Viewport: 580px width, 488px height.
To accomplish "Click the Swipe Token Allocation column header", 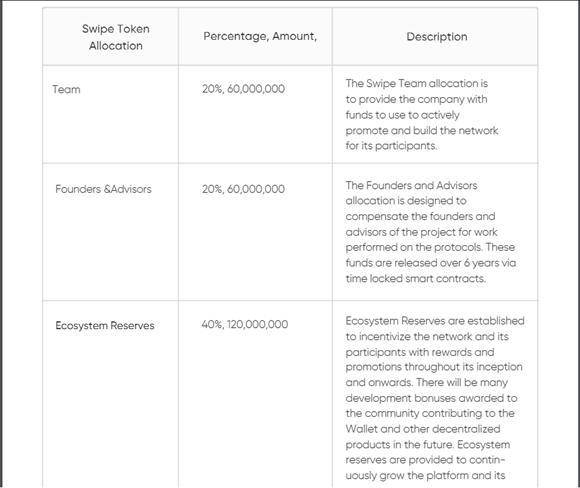I will (115, 37).
